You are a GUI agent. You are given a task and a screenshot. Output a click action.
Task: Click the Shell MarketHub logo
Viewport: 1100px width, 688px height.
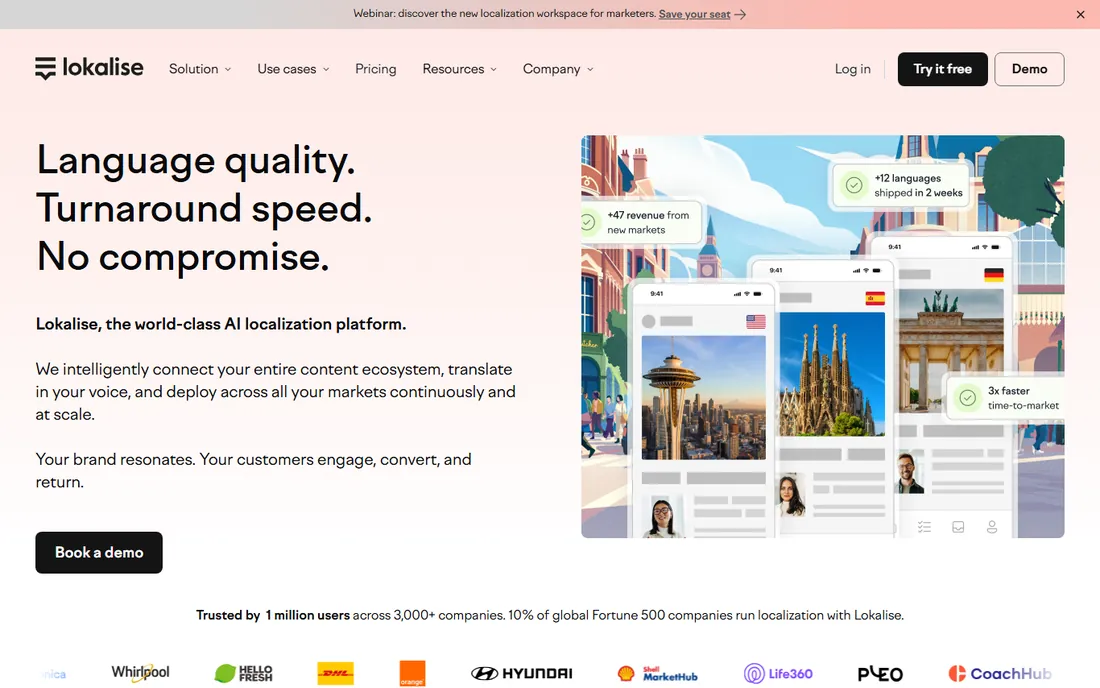coord(657,673)
